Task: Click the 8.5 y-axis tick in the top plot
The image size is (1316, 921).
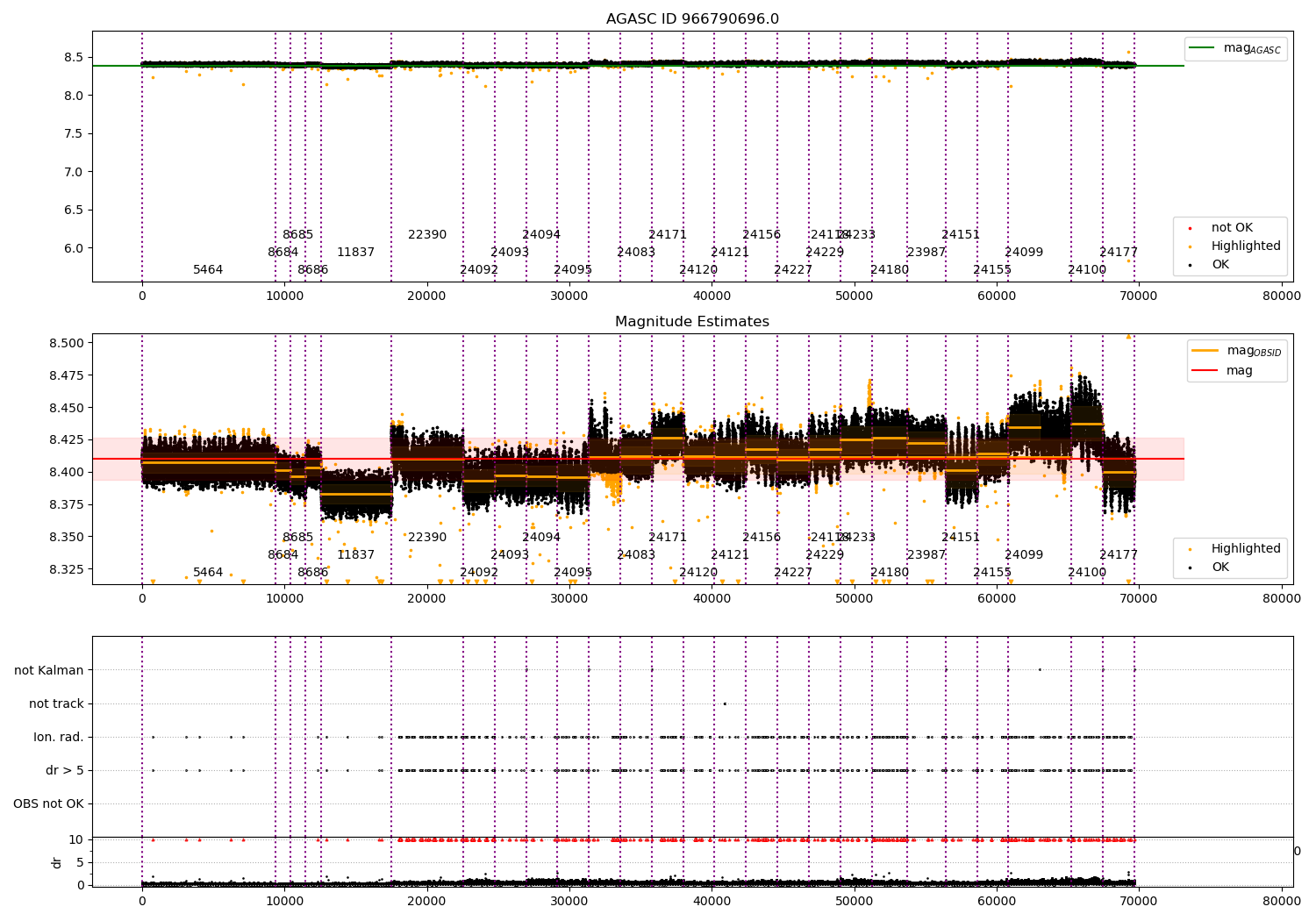Action: click(74, 57)
